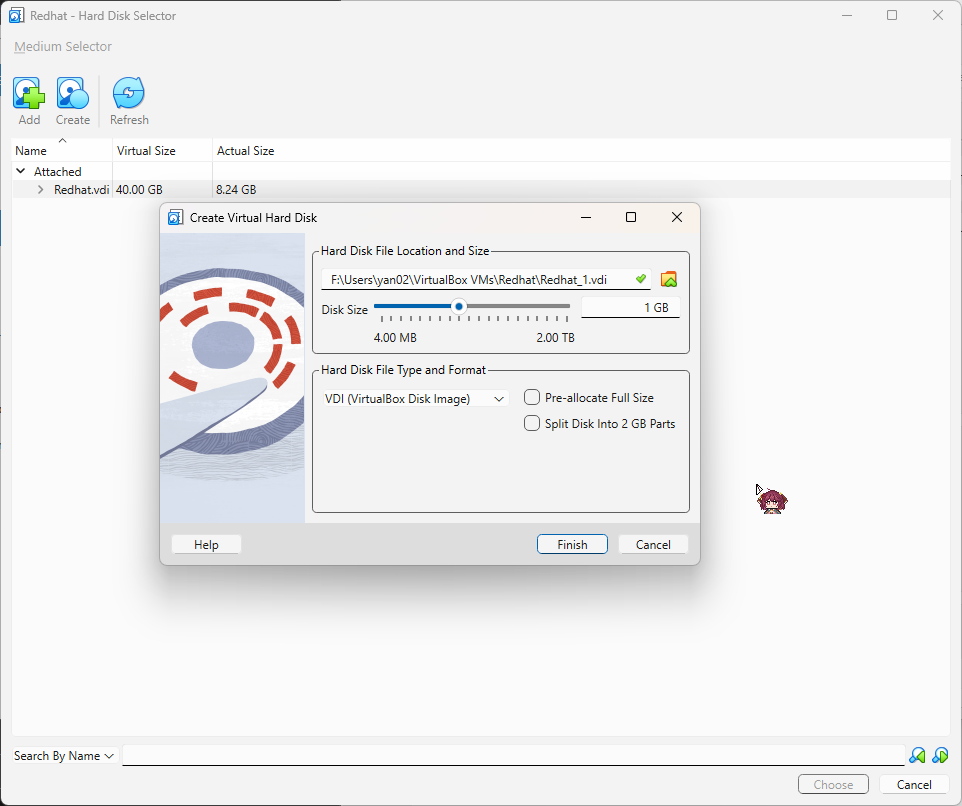Click inside the search field at the bottom

(x=500, y=755)
